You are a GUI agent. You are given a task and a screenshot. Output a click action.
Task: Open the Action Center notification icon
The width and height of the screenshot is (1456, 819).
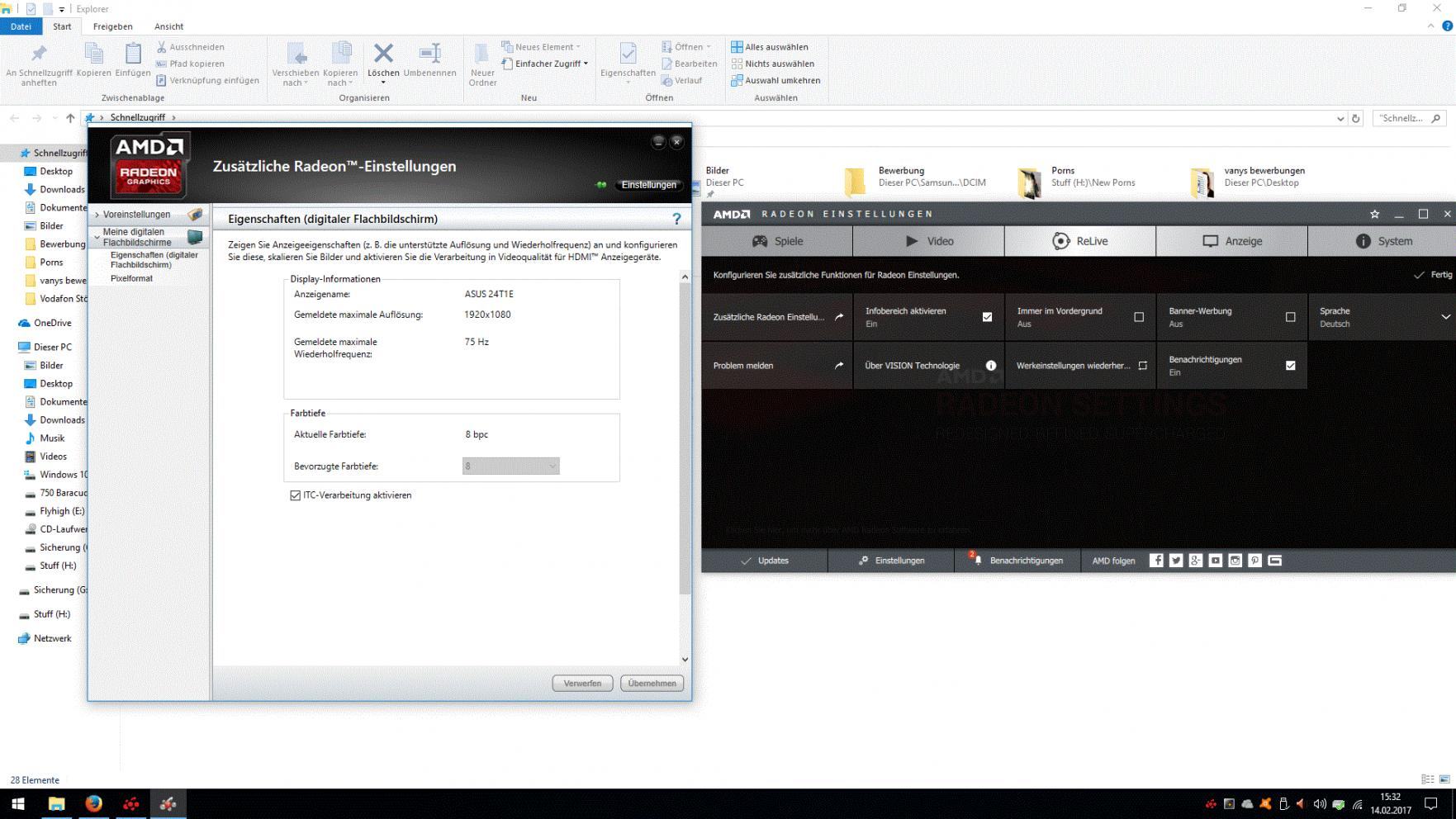[x=1431, y=803]
